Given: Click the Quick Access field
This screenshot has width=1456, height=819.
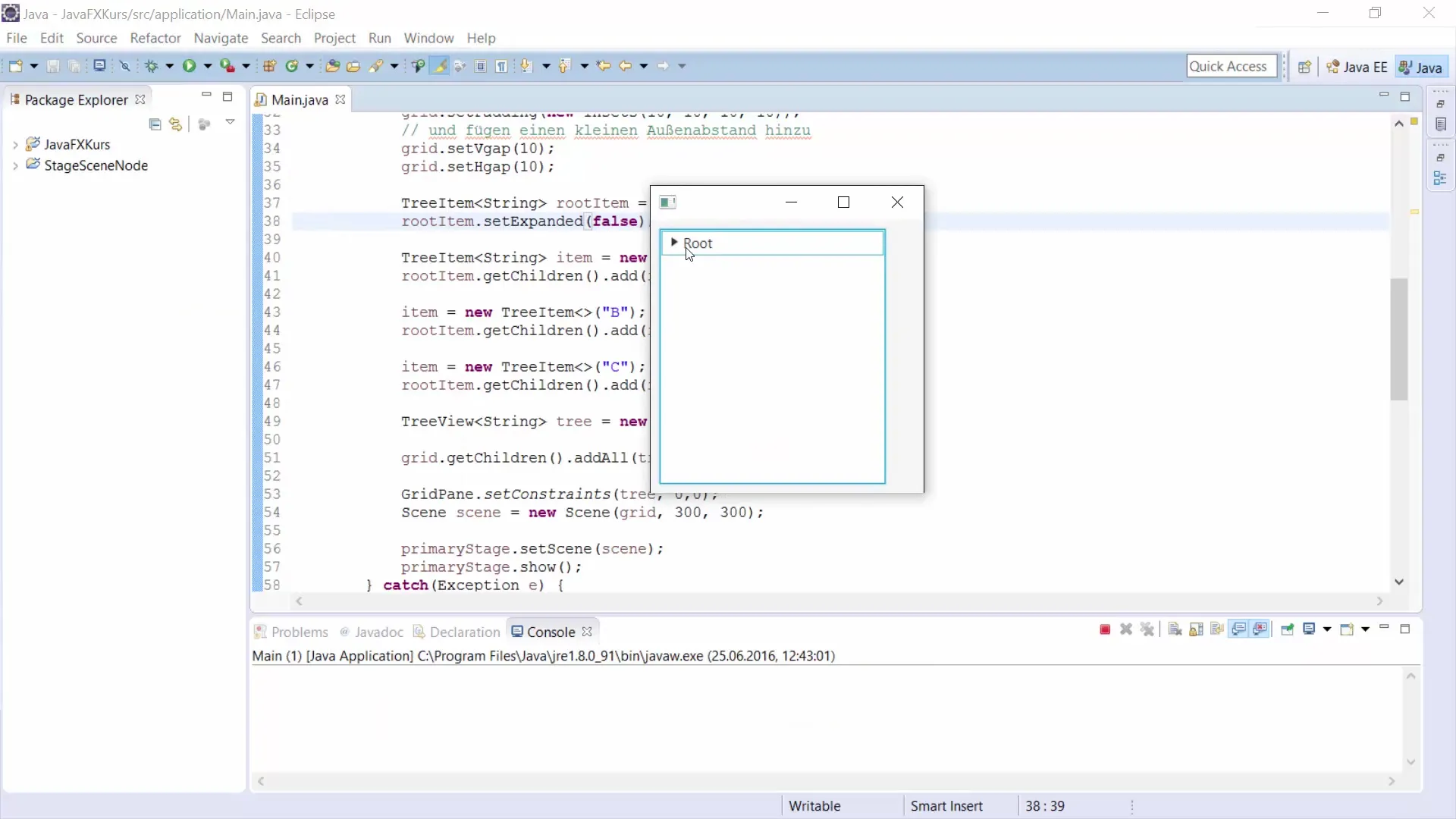Looking at the screenshot, I should tap(1232, 66).
